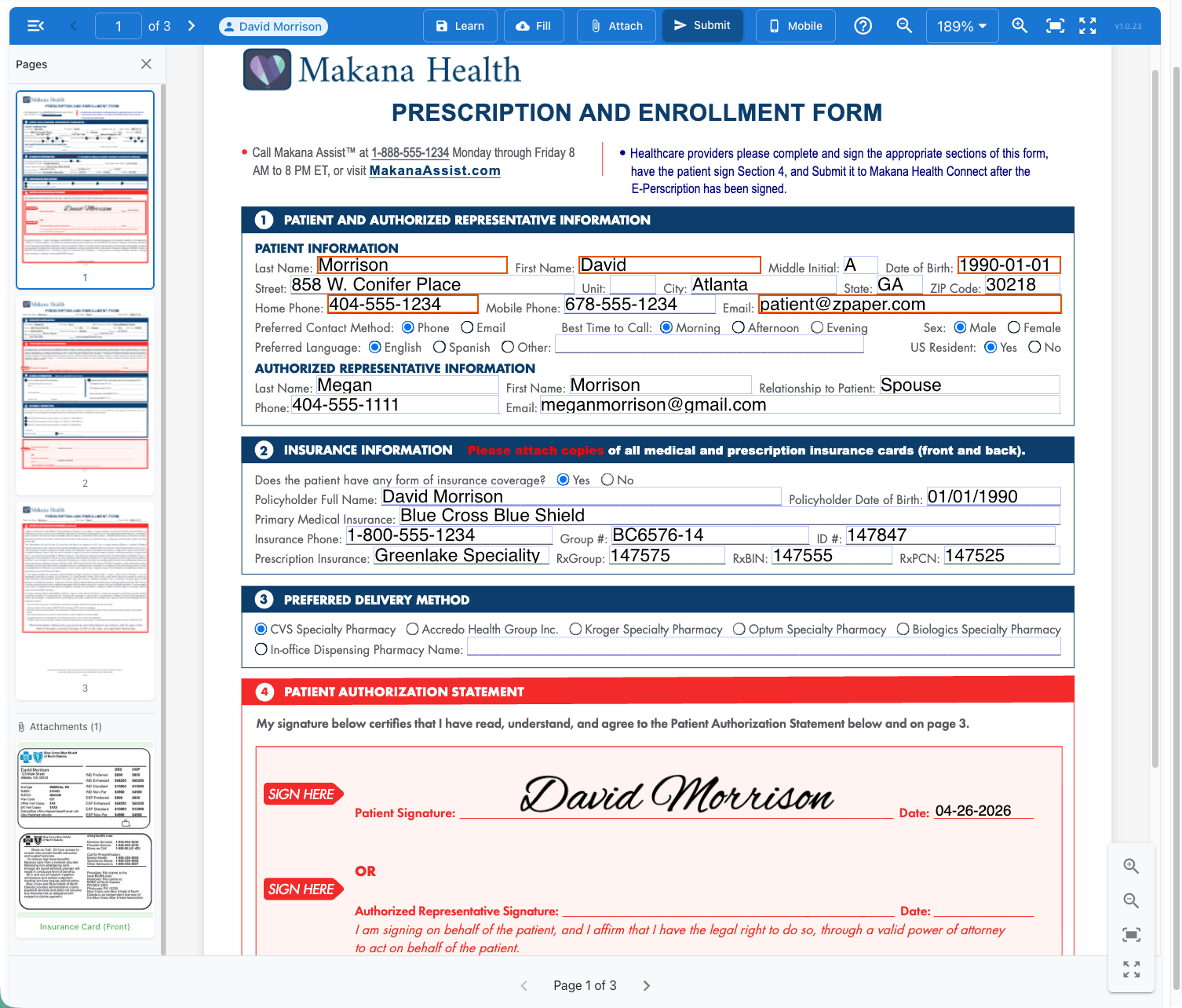Select page 3 thumbnail

coord(86,600)
